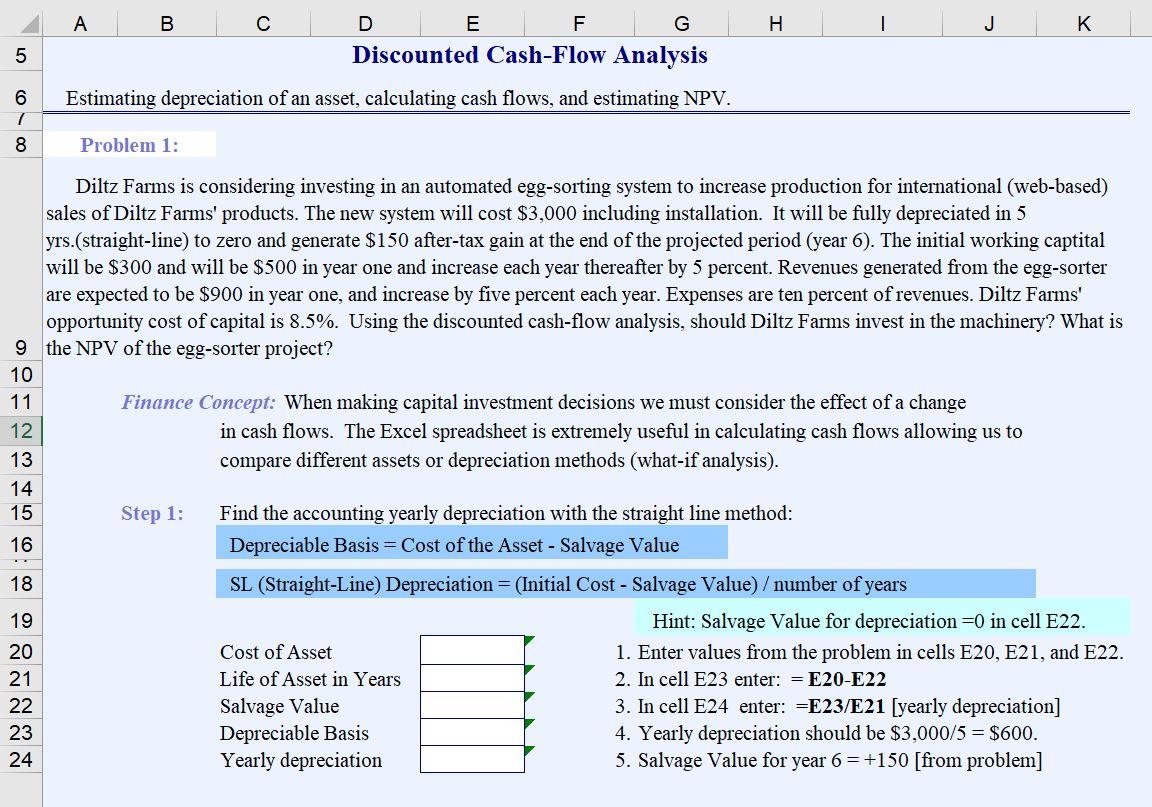Select column E header
1152x807 pixels.
pyautogui.click(x=472, y=24)
